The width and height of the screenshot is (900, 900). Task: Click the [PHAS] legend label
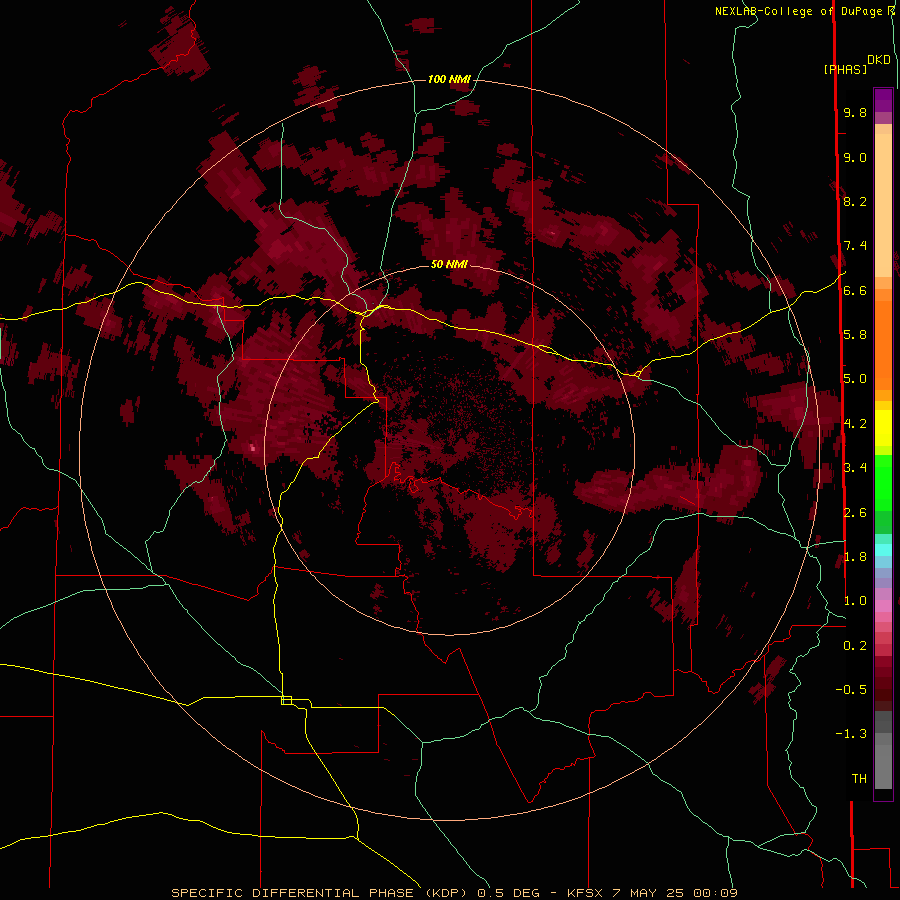pos(845,69)
